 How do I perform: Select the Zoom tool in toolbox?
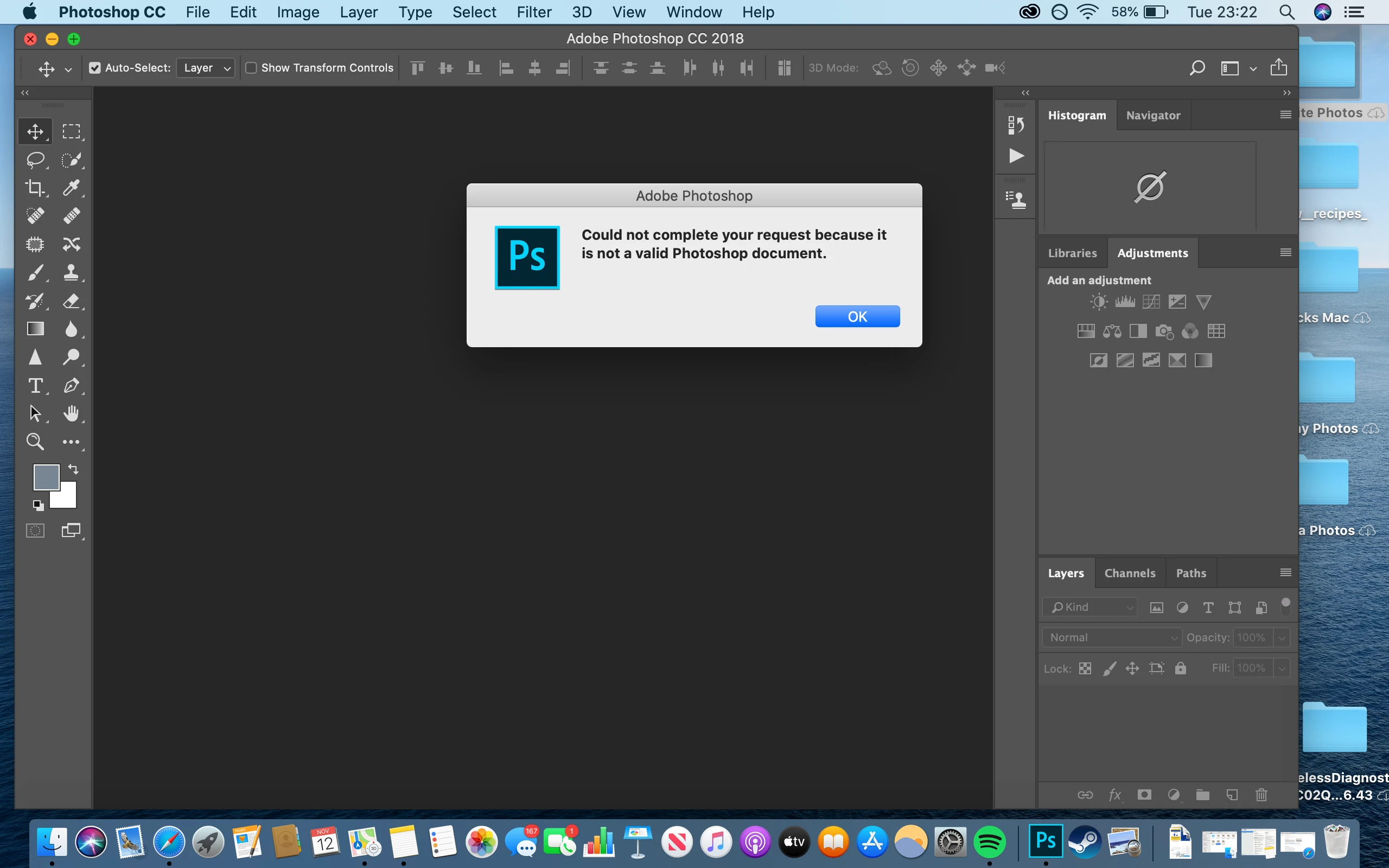point(36,442)
